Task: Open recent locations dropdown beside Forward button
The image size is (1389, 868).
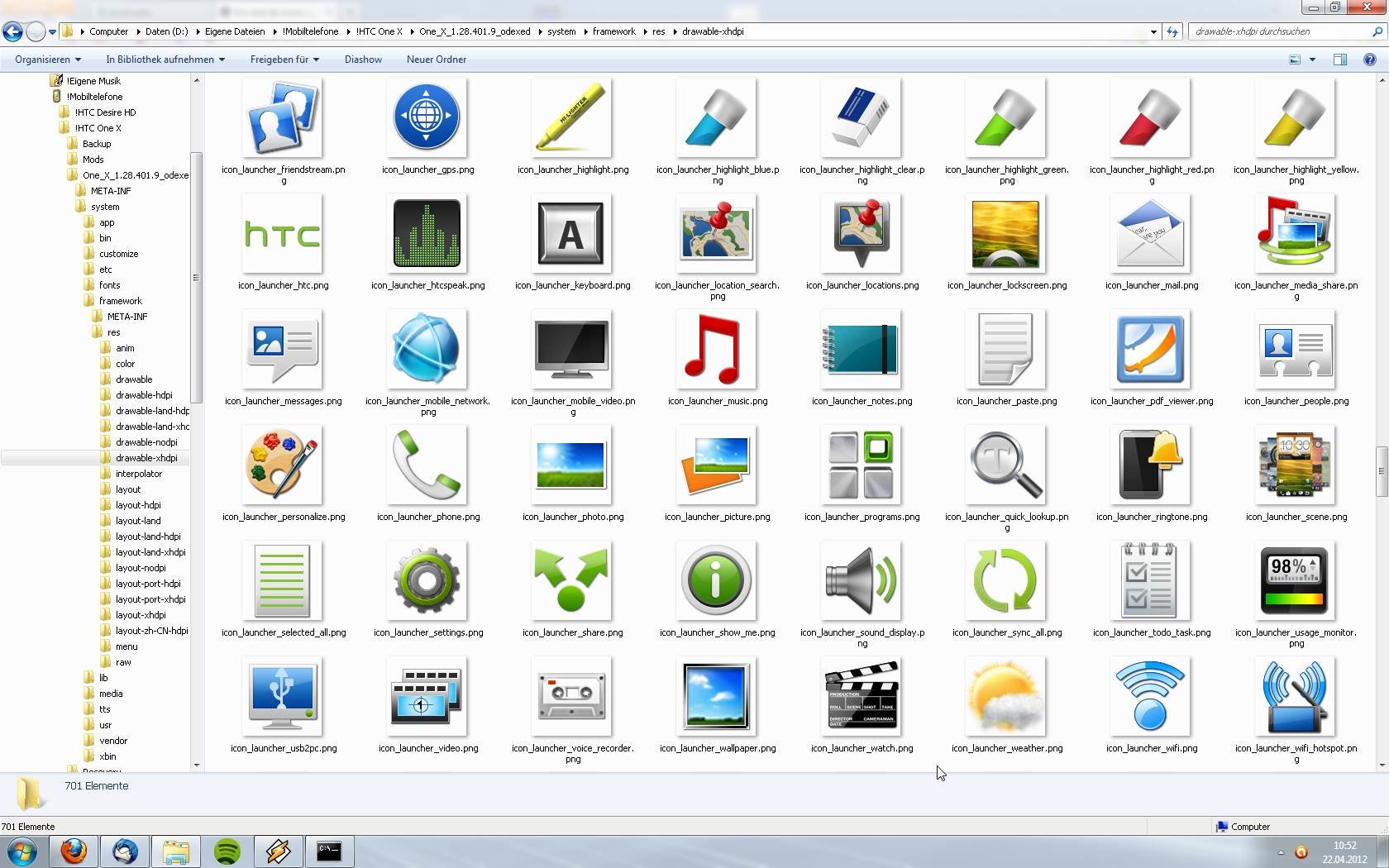Action: tap(52, 32)
